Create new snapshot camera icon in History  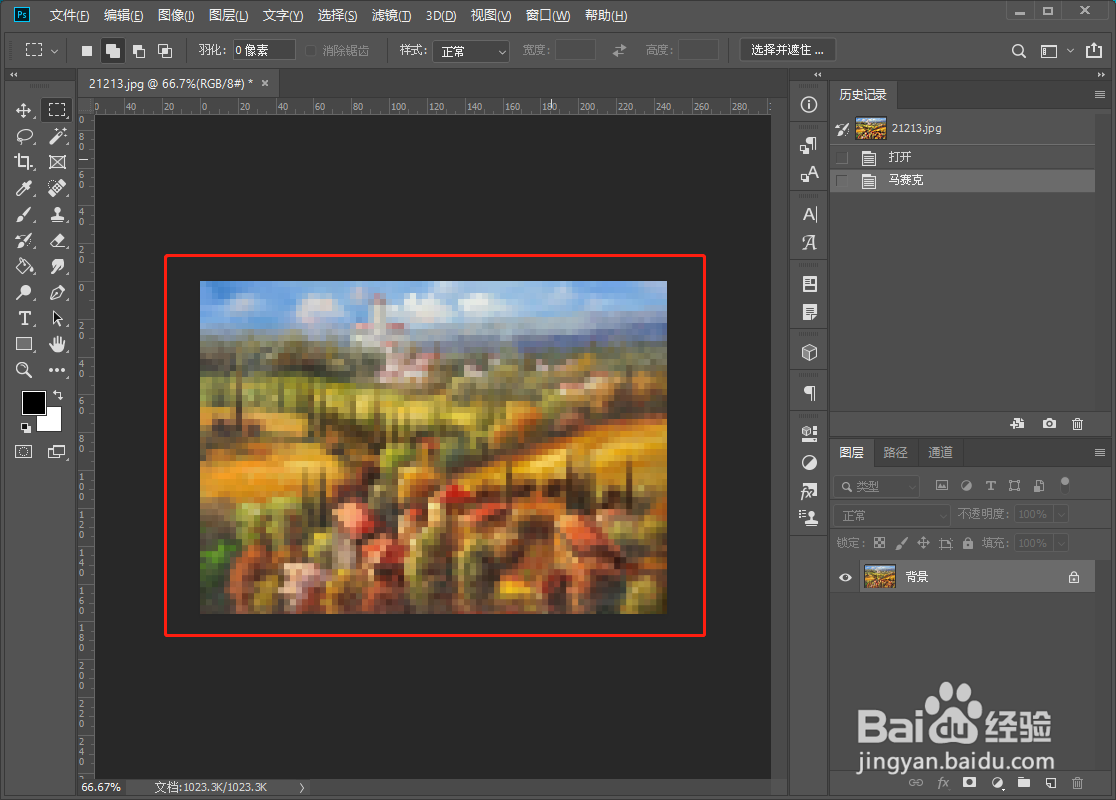(x=1049, y=423)
